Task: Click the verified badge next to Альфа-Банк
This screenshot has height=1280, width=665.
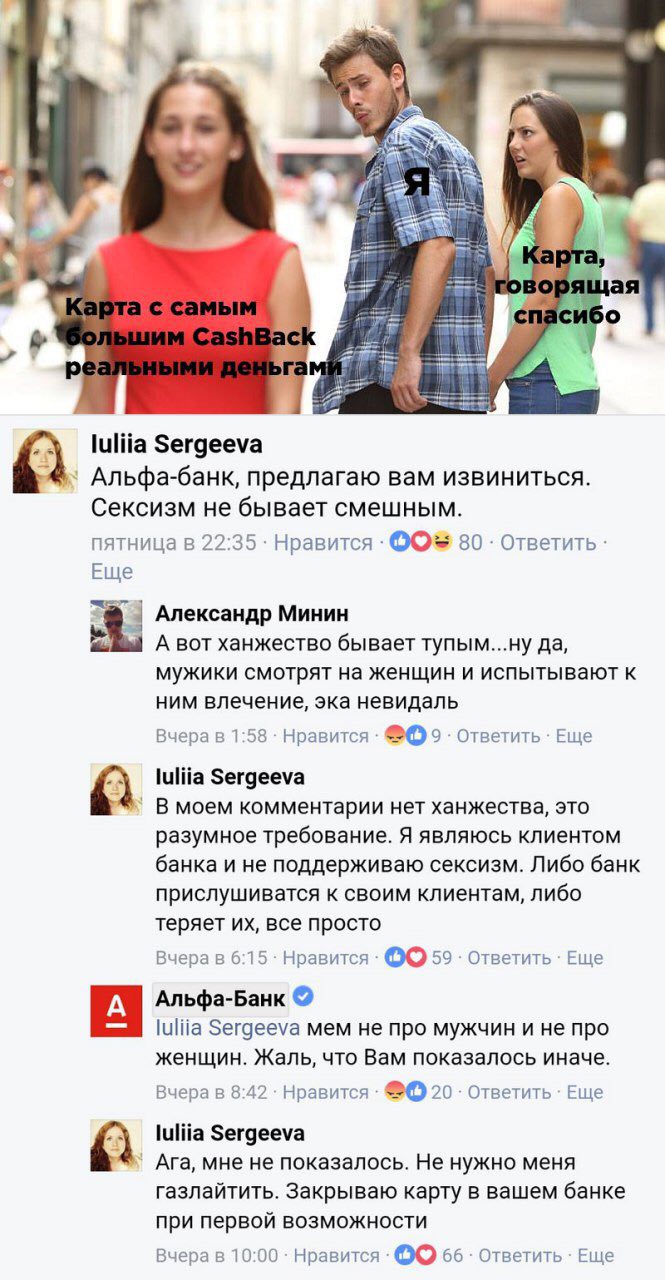Action: [303, 996]
